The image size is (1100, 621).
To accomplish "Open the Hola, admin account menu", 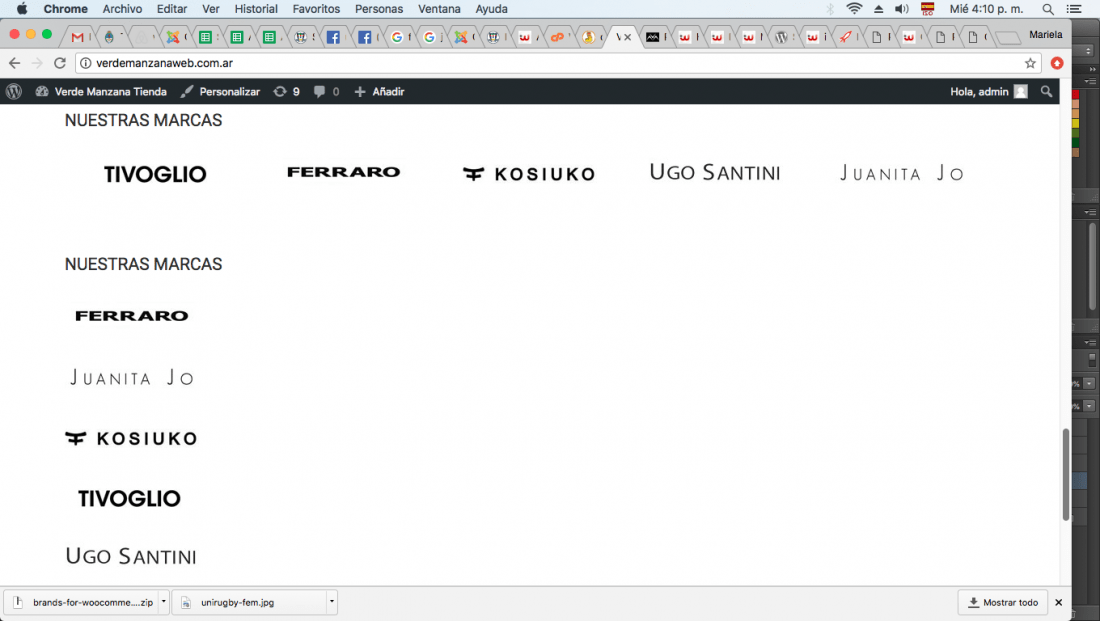I will [988, 91].
